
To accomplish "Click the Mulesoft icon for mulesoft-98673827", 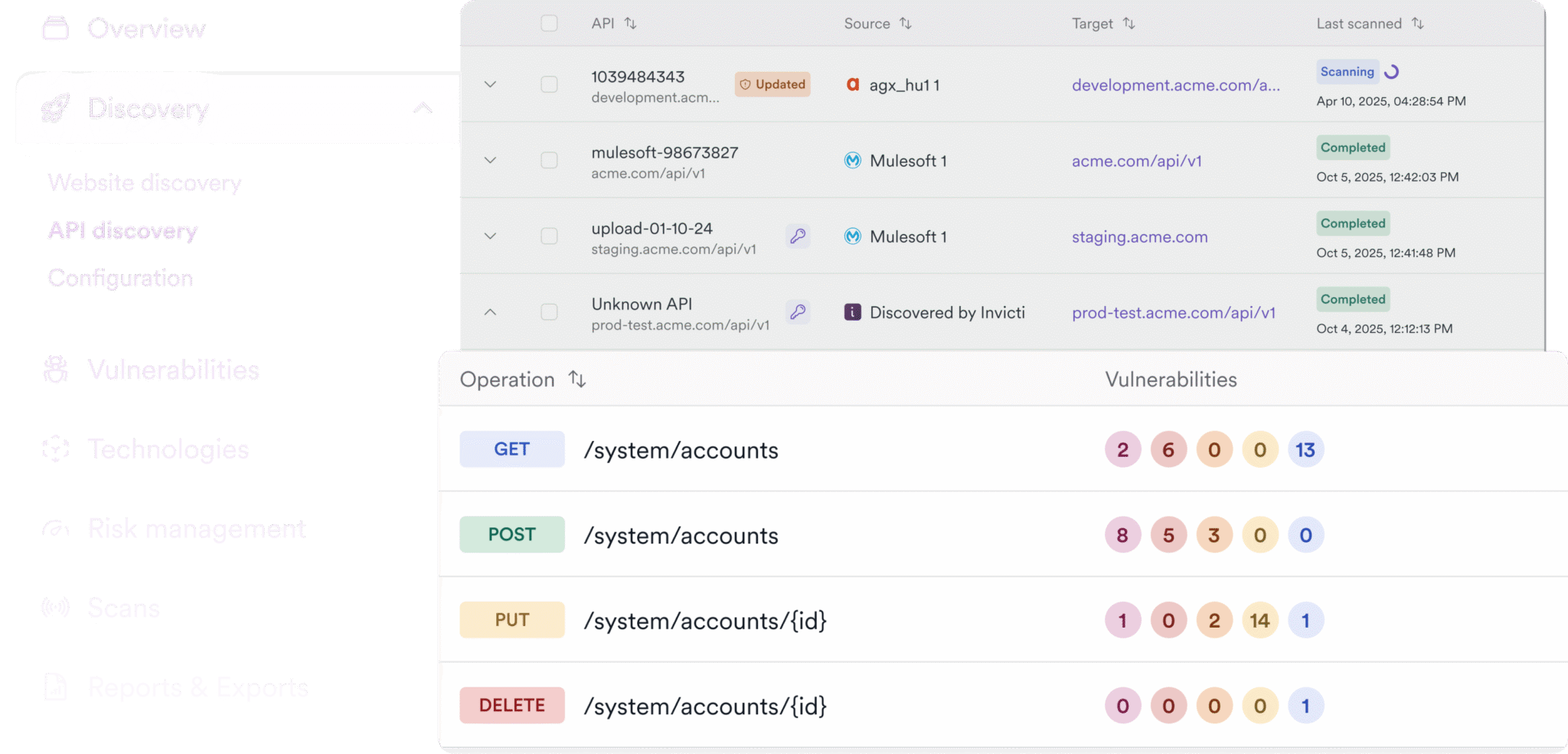I will tap(852, 161).
